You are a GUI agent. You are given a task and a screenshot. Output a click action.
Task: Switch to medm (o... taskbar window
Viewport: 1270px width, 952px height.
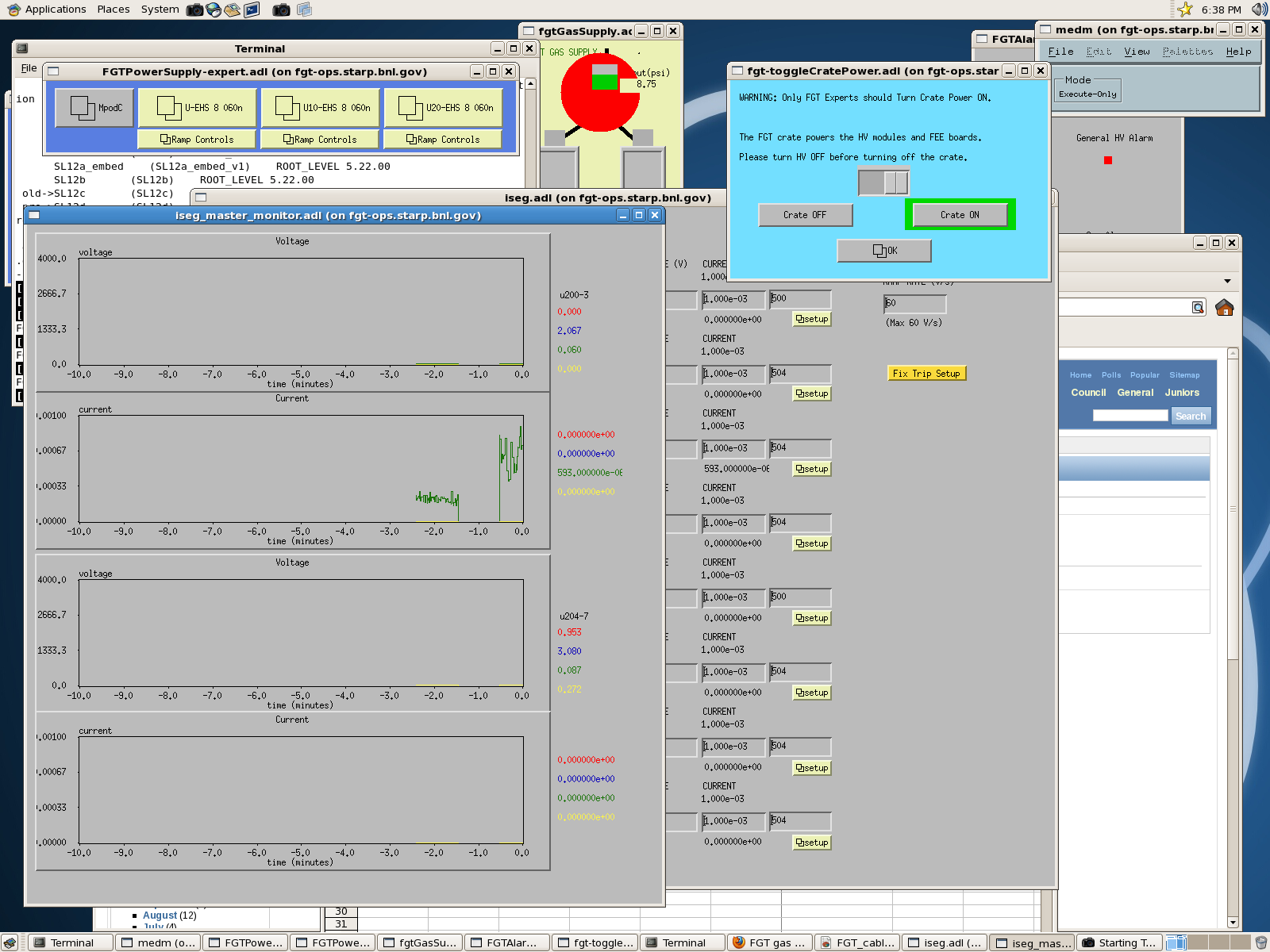click(x=159, y=942)
